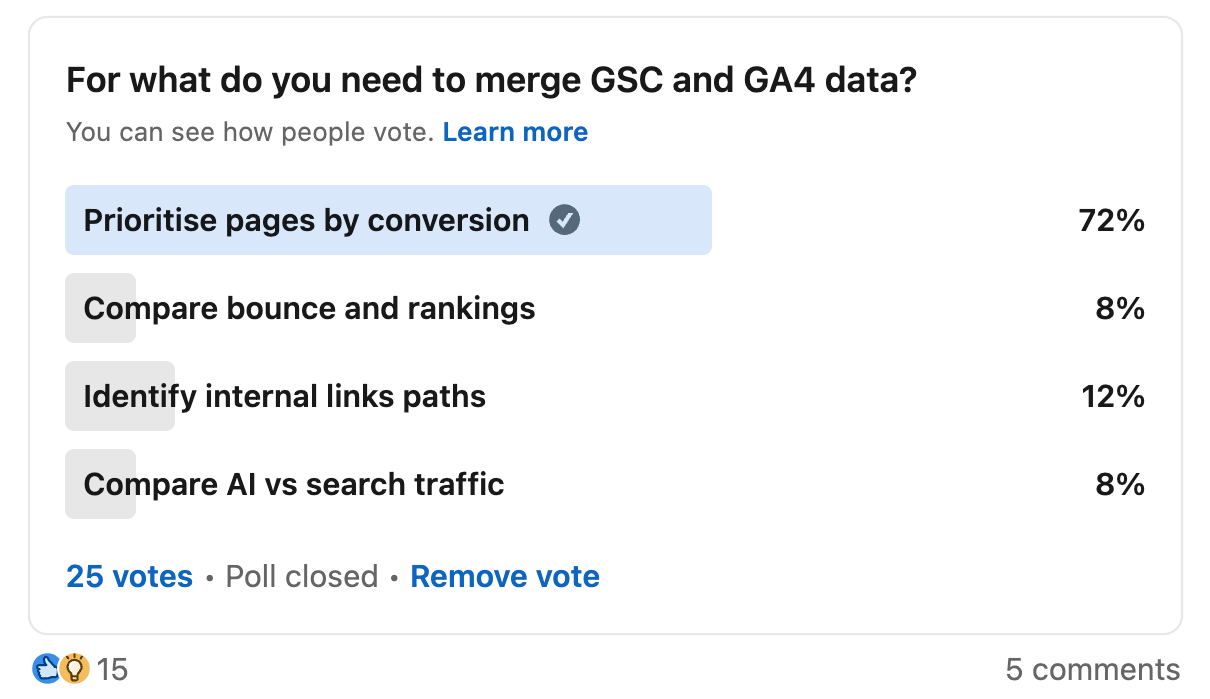
Task: Open the Learn more link
Action: pyautogui.click(x=515, y=131)
